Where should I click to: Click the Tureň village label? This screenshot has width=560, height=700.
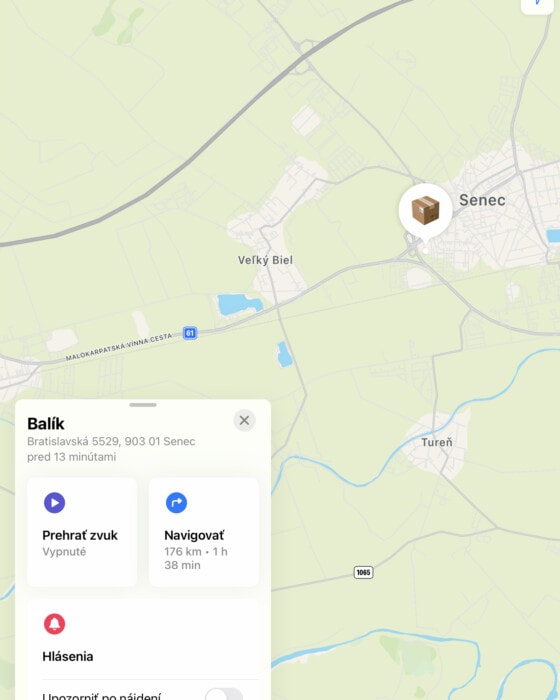(437, 442)
